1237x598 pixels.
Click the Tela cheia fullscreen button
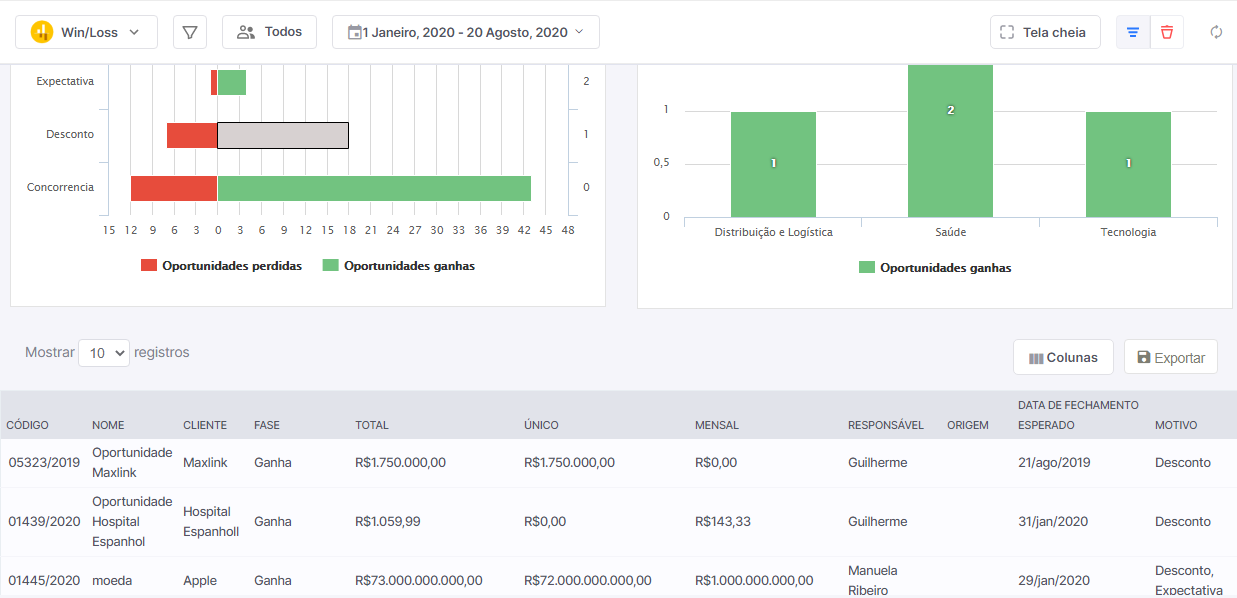click(x=1045, y=32)
